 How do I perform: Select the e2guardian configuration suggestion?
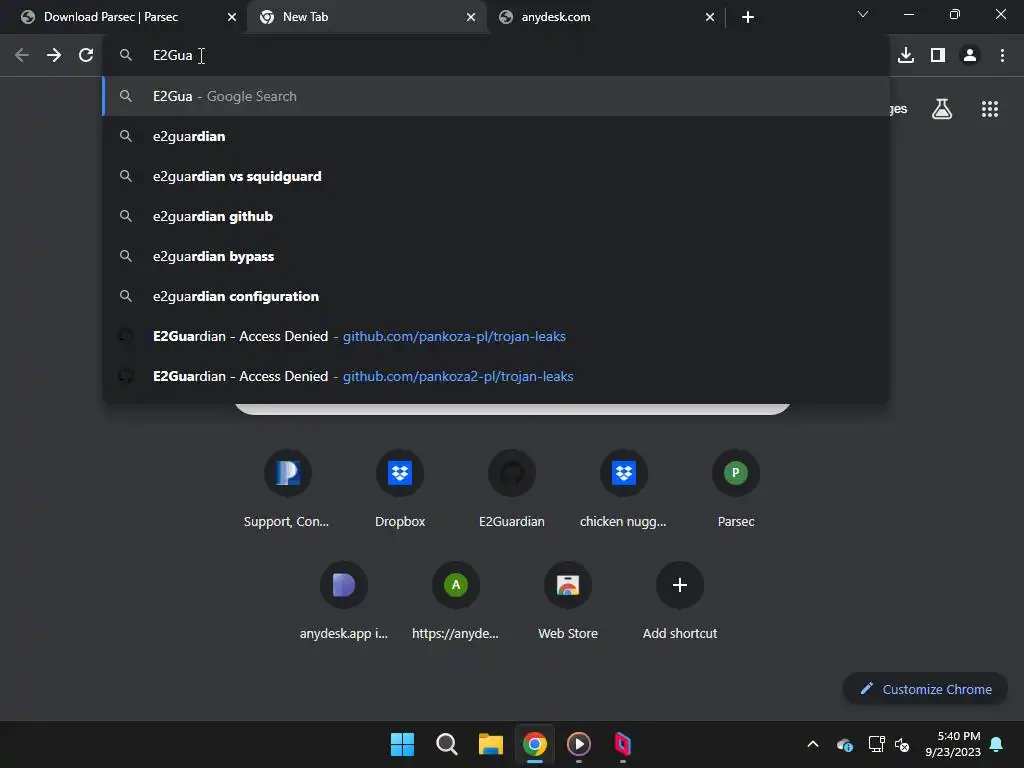tap(496, 296)
